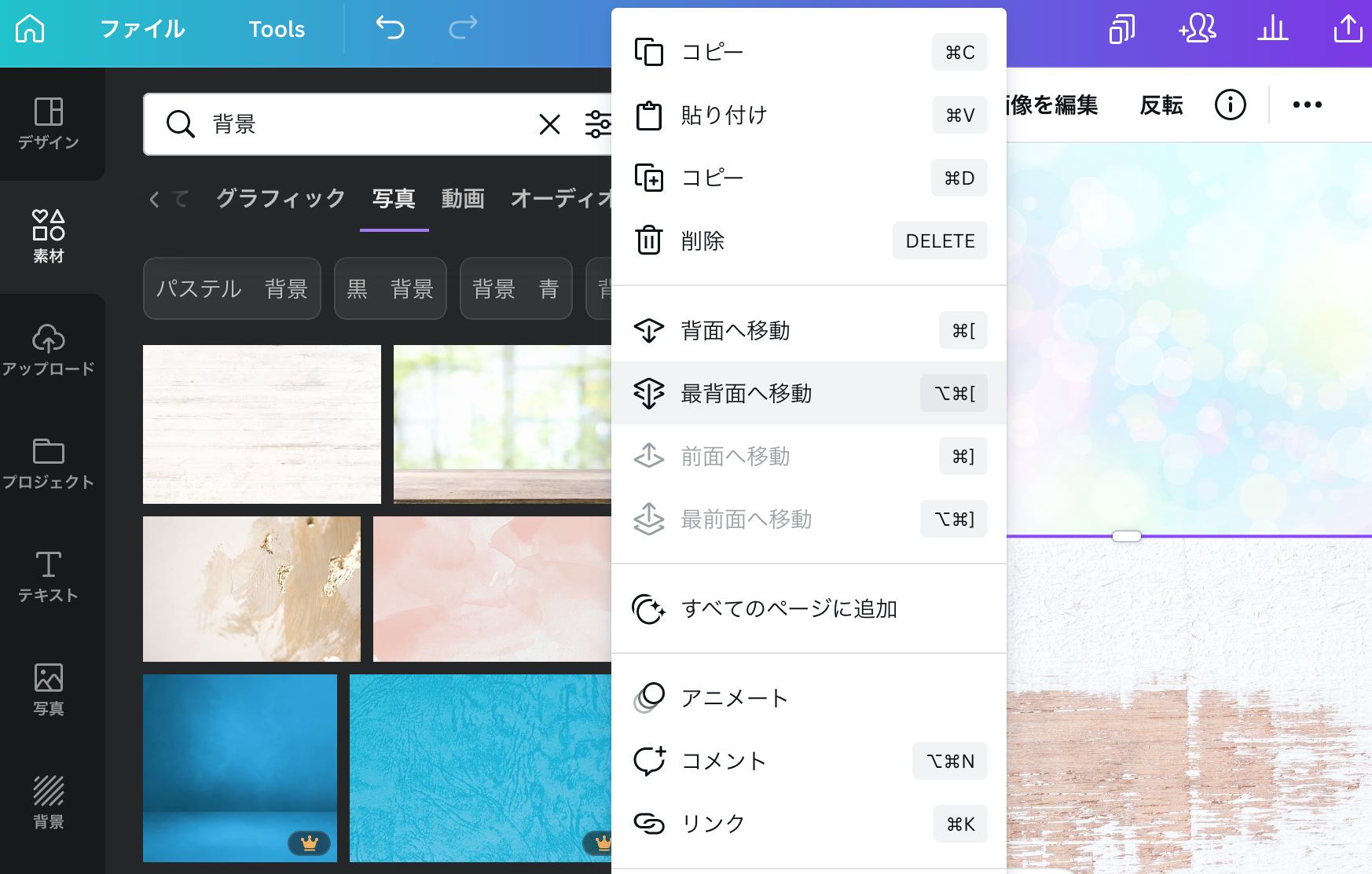Open the デザイン sidebar panel

pos(49,123)
